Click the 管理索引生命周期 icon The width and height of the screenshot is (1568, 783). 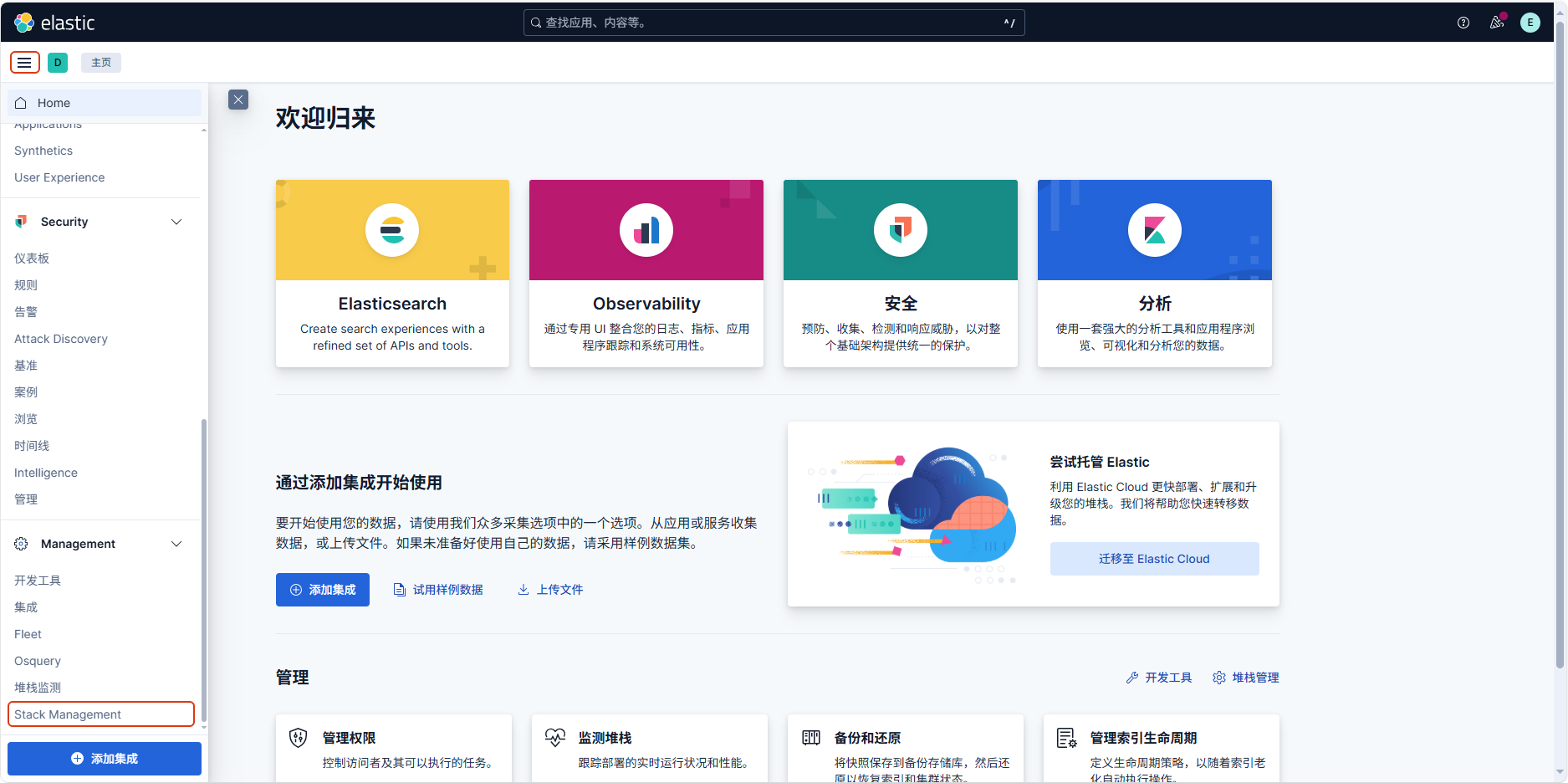tap(1067, 738)
